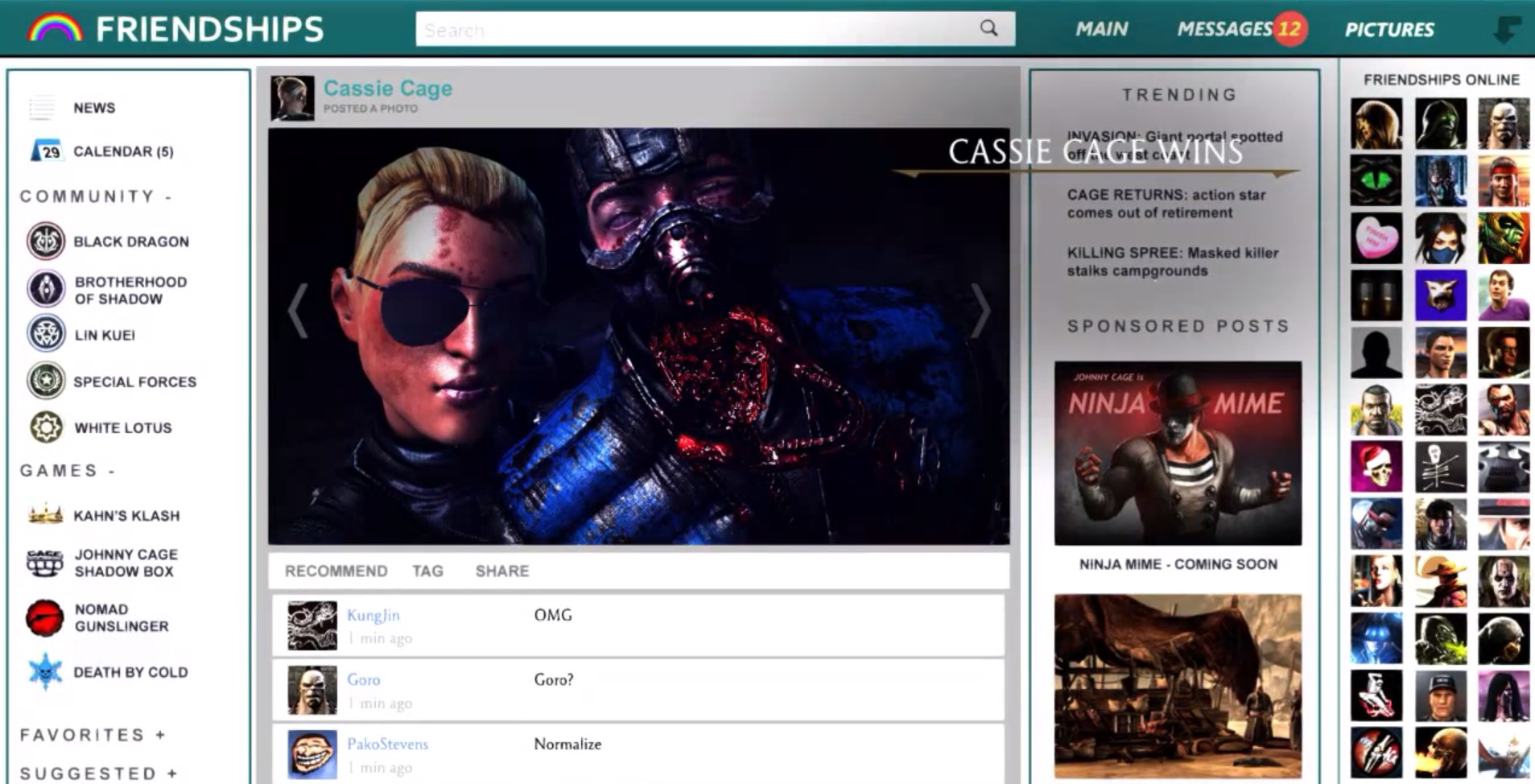This screenshot has width=1535, height=784.
Task: Click the messages 12 notification badge
Action: [x=1289, y=29]
